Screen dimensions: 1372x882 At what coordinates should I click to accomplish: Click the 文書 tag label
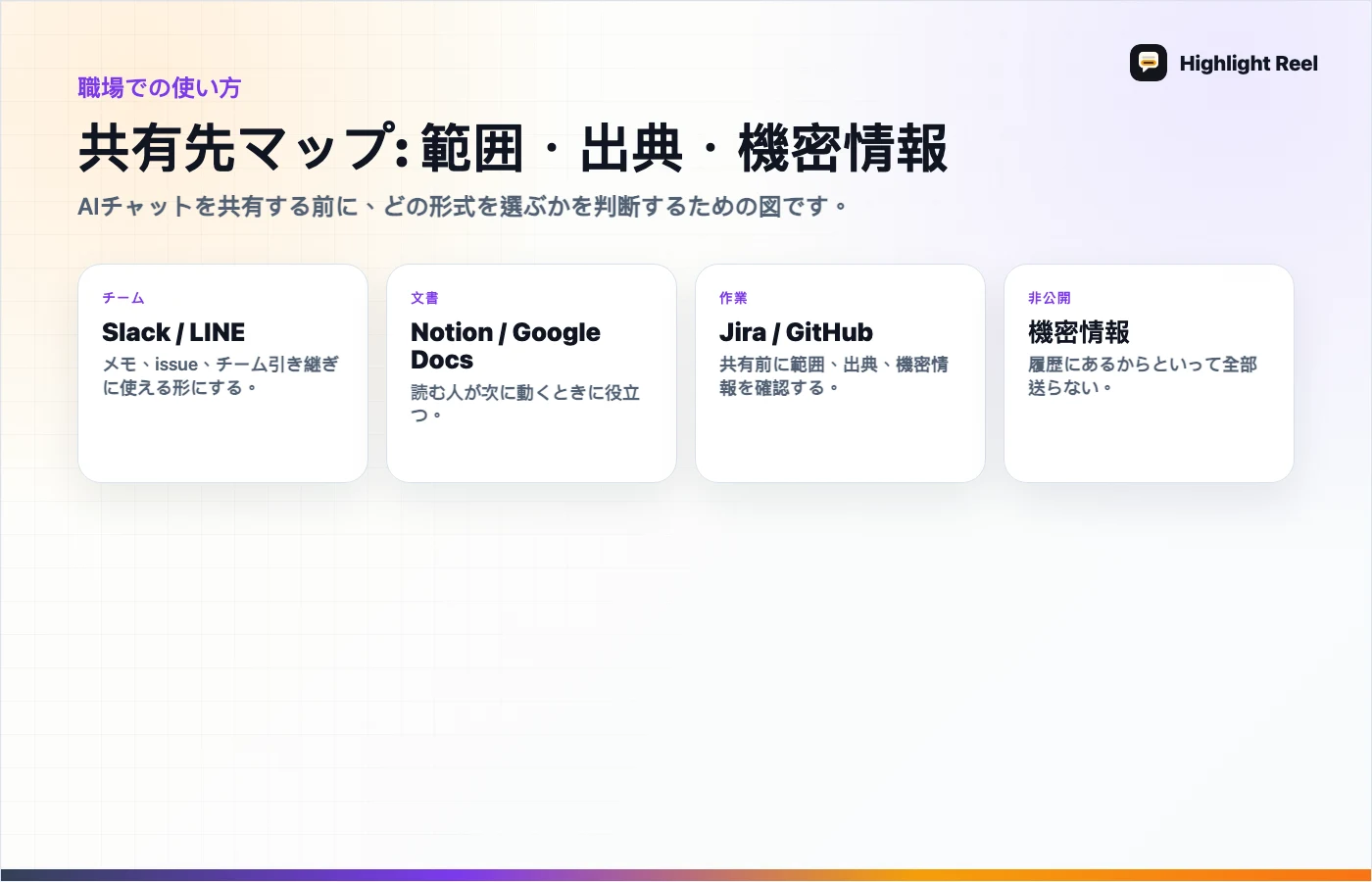point(424,298)
